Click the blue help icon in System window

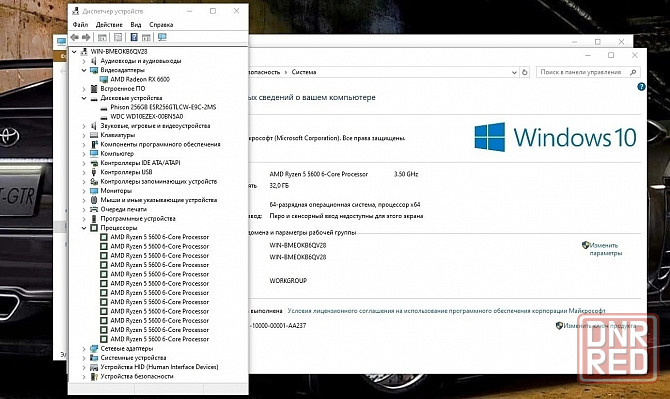click(641, 87)
